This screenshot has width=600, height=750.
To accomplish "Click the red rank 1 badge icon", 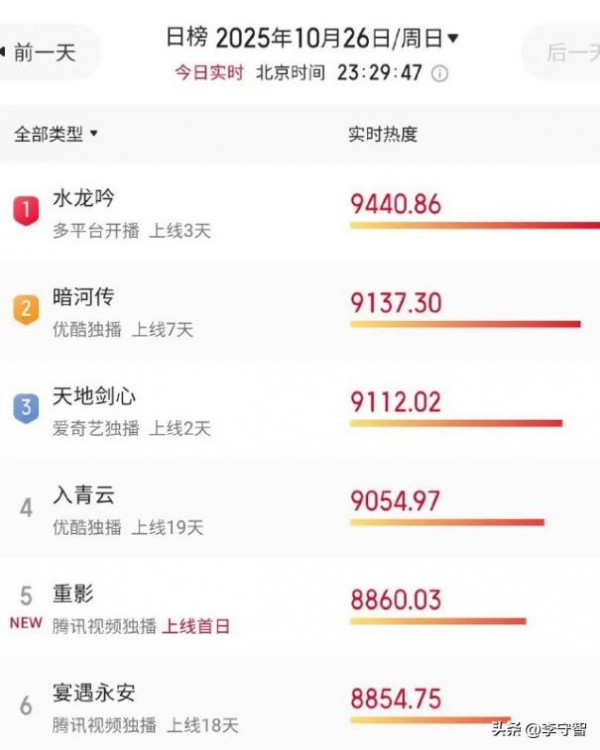I will [26, 210].
